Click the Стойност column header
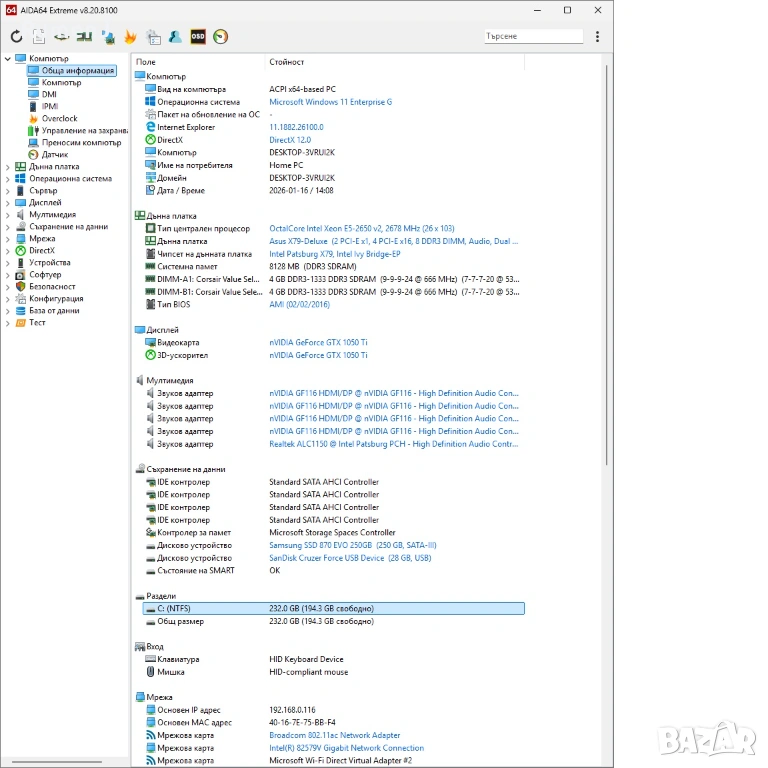Image resolution: width=768 pixels, height=768 pixels. (286, 62)
